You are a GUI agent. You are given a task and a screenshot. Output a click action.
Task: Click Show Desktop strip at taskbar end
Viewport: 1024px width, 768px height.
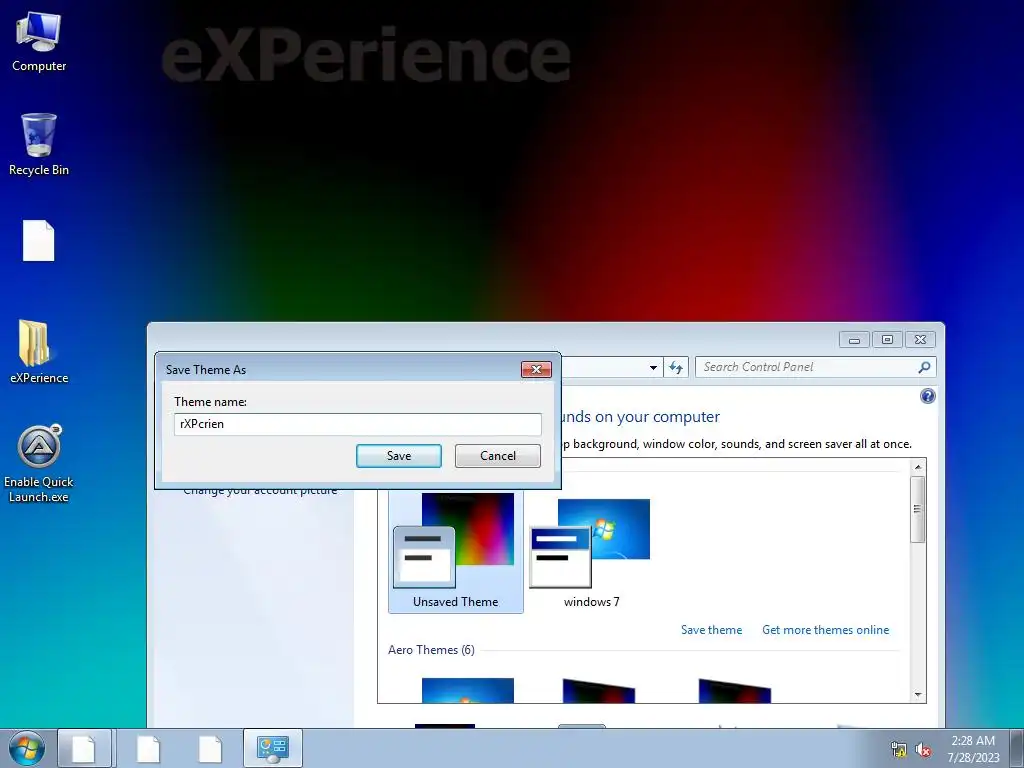tap(1017, 748)
